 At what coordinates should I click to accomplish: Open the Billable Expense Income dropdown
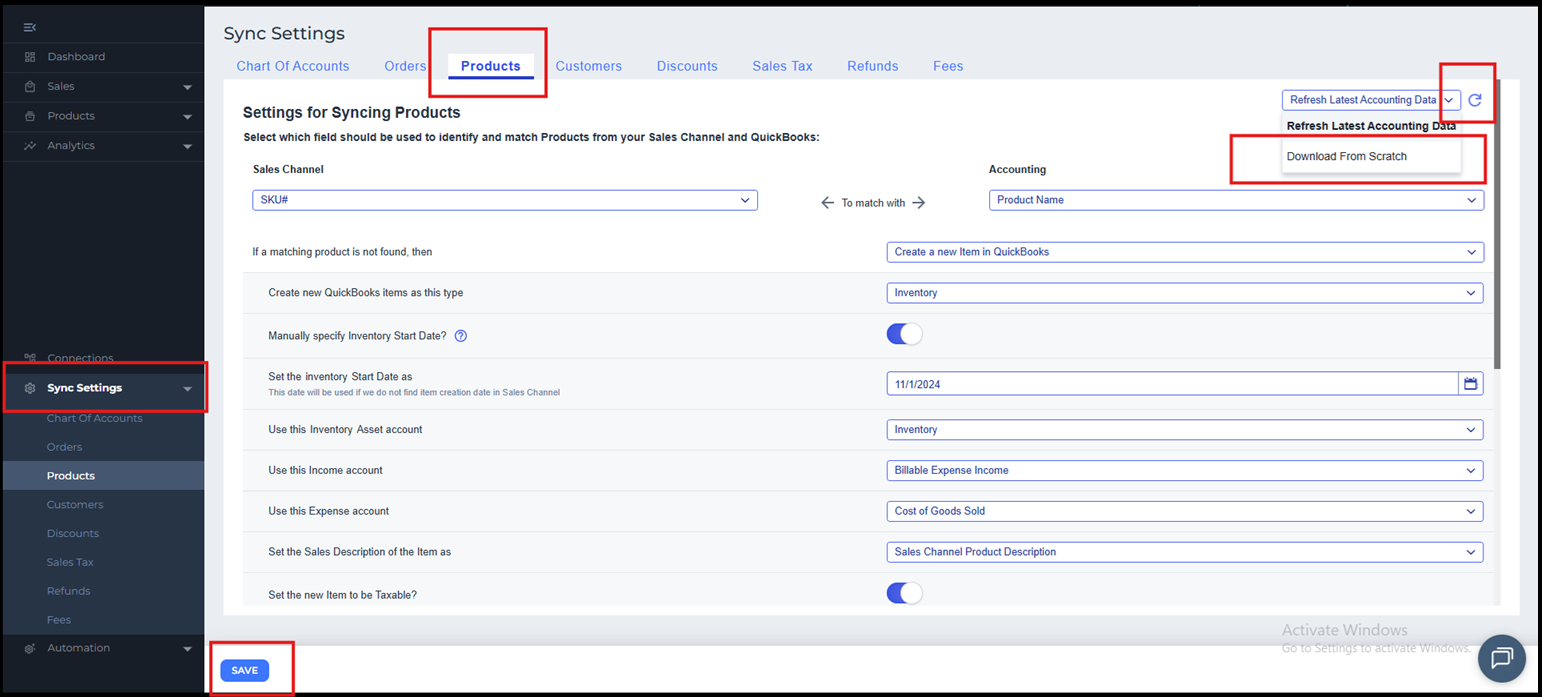(1184, 470)
